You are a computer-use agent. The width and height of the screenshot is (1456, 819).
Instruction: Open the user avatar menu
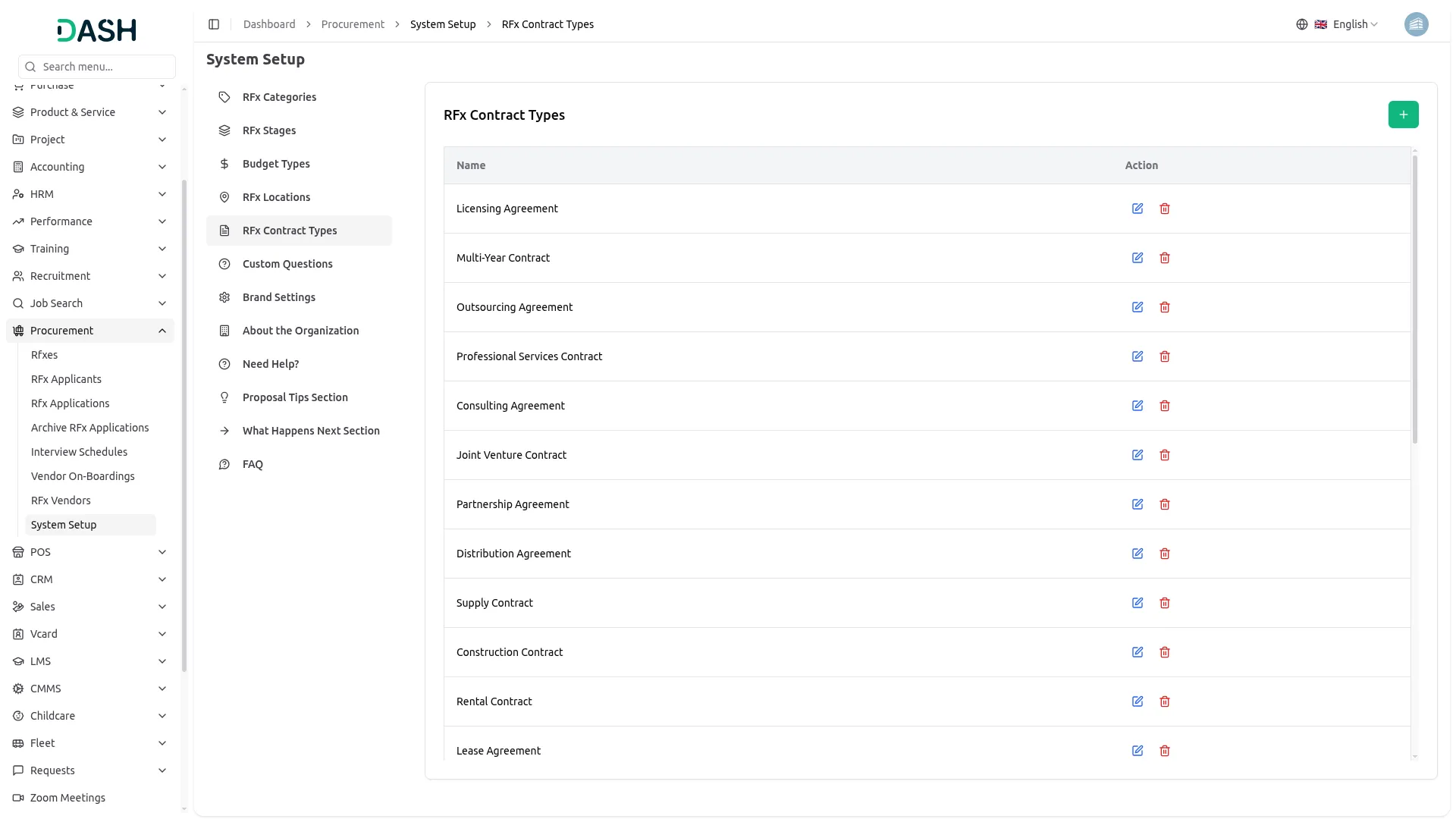[1415, 24]
